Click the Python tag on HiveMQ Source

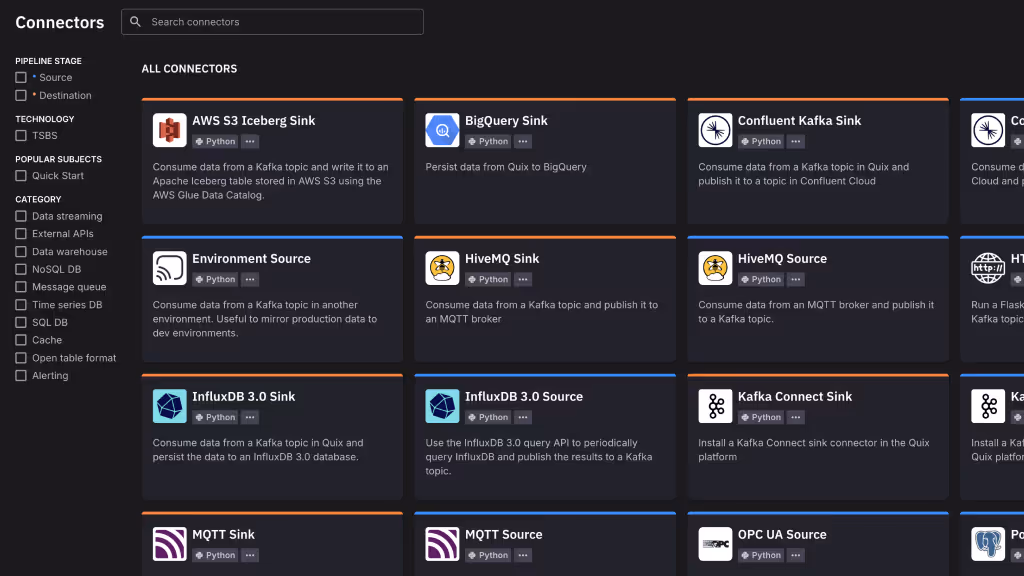click(761, 279)
